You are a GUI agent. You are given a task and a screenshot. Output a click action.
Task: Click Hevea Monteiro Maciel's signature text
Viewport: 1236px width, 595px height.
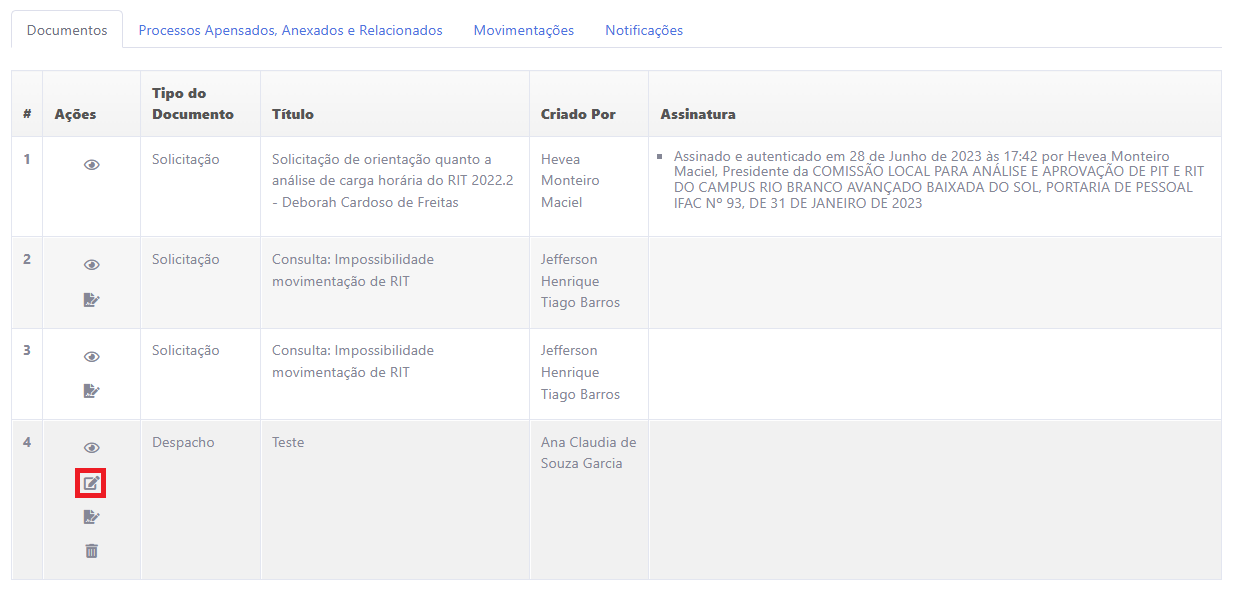932,180
